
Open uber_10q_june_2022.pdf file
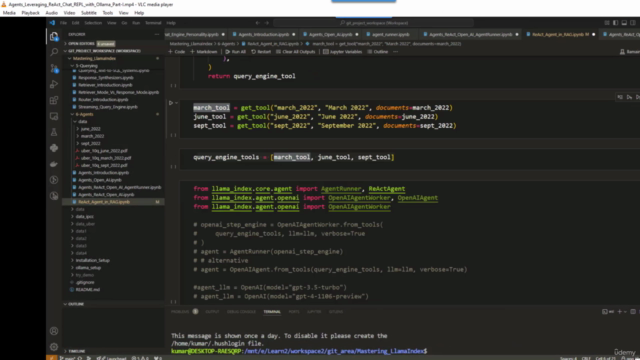pyautogui.click(x=104, y=151)
